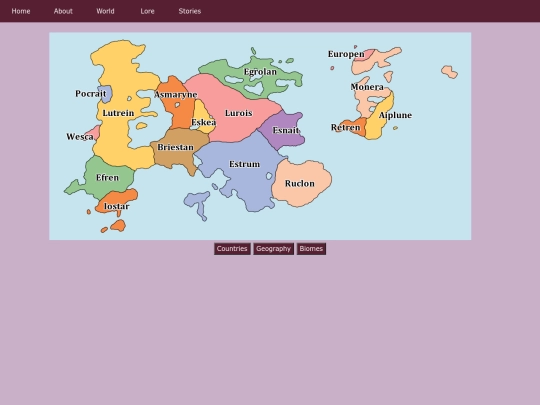Open the Stories navigation link
The height and width of the screenshot is (405, 540).
click(x=190, y=11)
